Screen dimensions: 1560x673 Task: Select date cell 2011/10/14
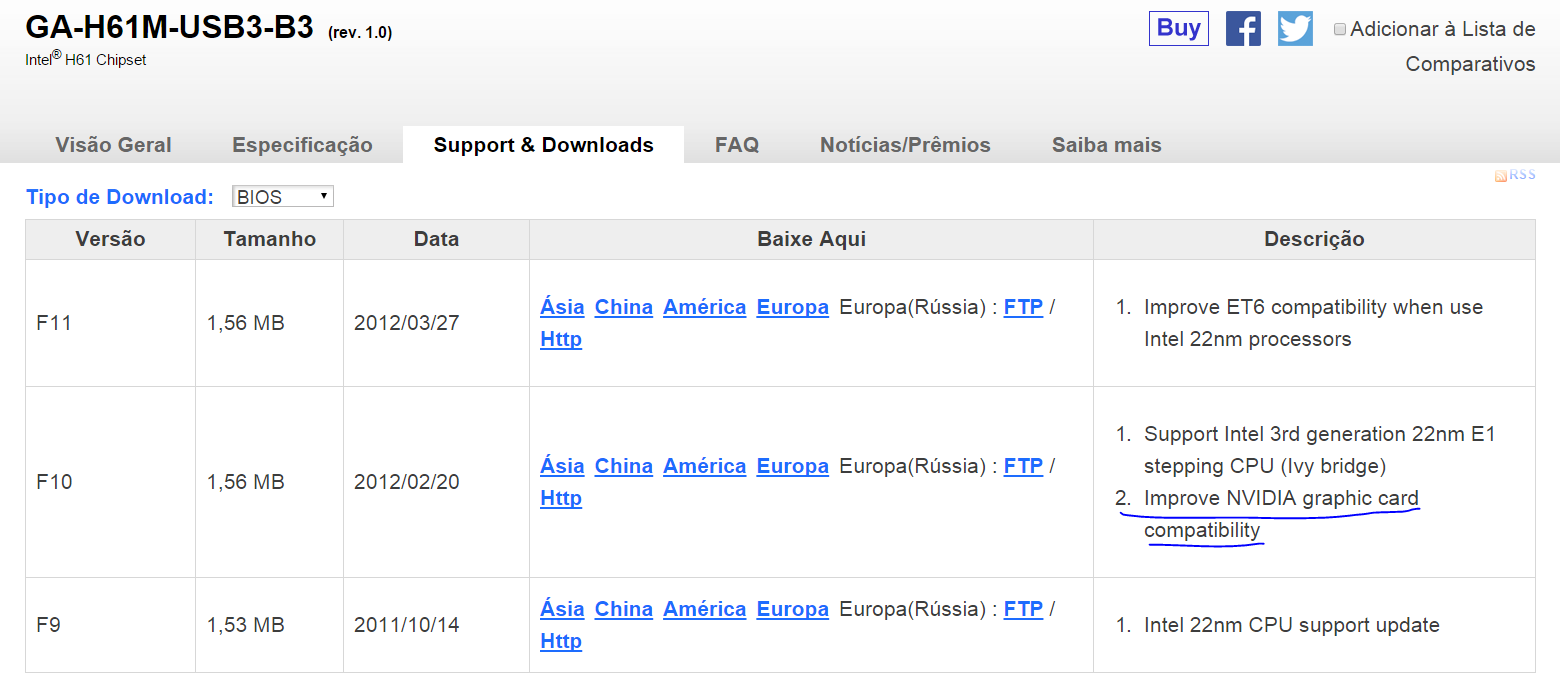point(436,625)
